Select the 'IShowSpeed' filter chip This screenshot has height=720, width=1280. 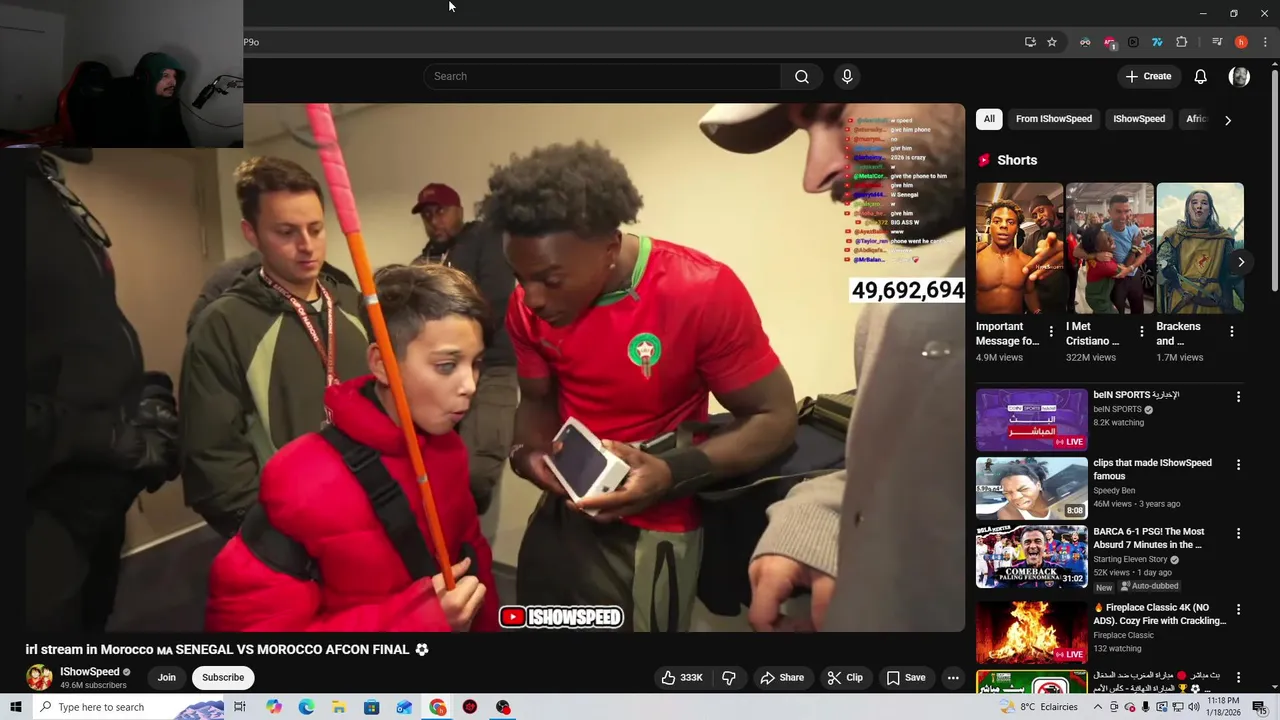click(1139, 119)
